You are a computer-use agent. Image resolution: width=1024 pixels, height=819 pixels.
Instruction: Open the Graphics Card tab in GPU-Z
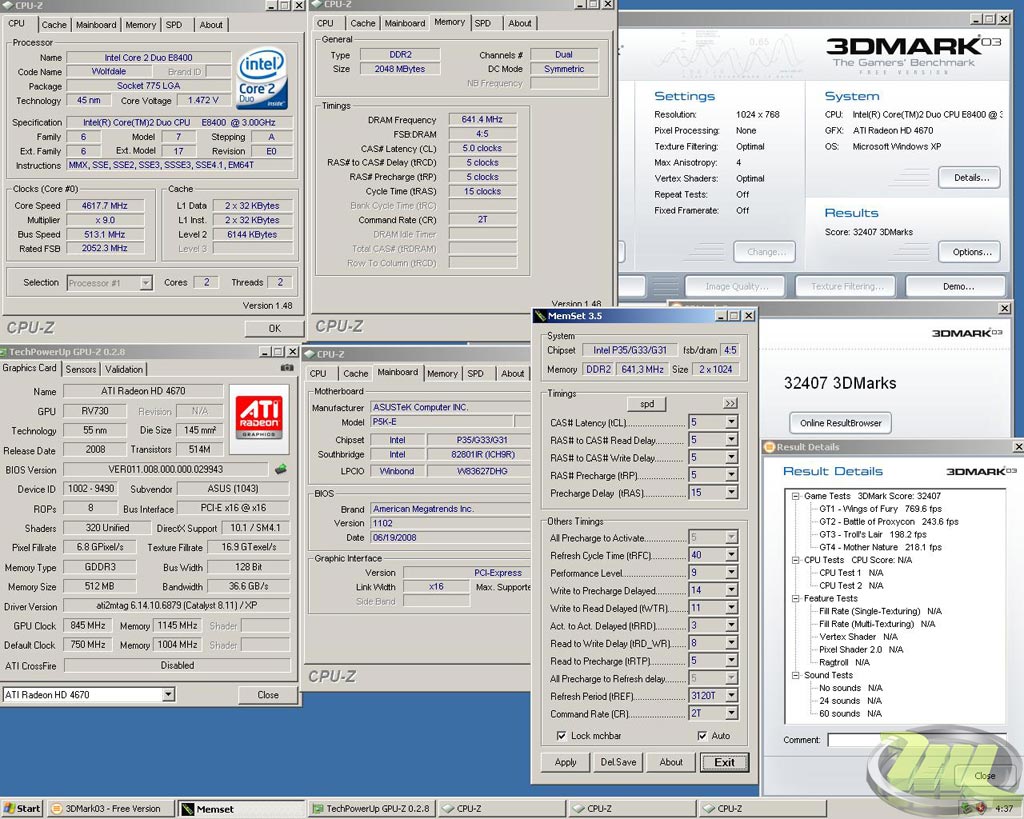pyautogui.click(x=29, y=368)
